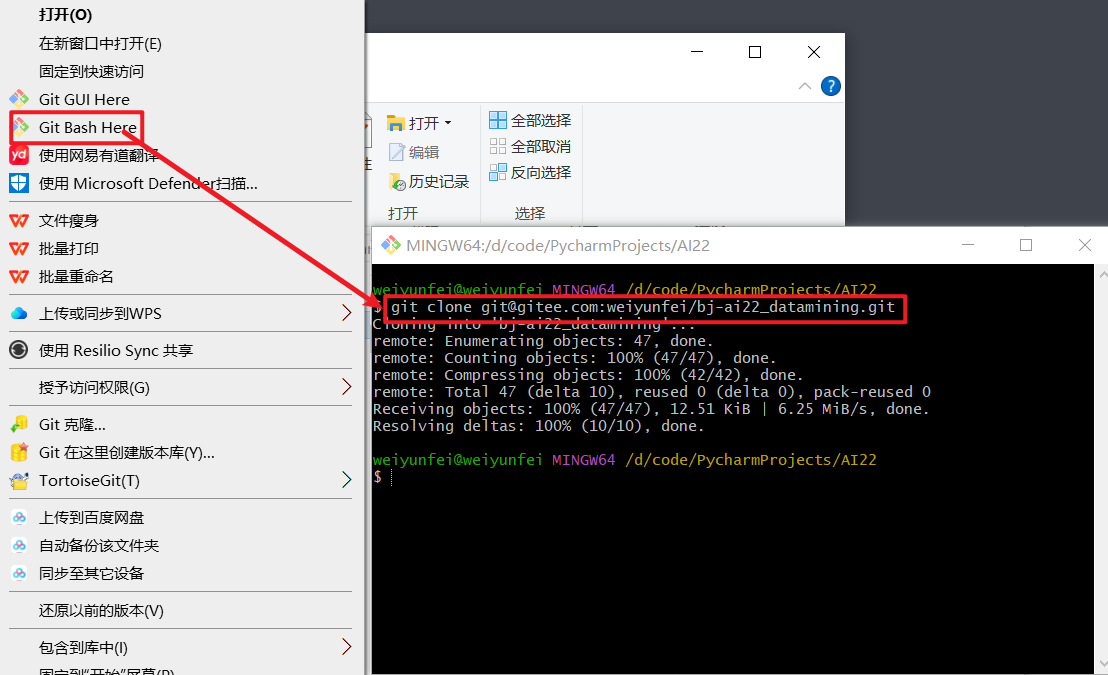Click the Baidu Netdisk icon beside 上传到百度网盘
Screen dimensions: 1108x675
20,517
